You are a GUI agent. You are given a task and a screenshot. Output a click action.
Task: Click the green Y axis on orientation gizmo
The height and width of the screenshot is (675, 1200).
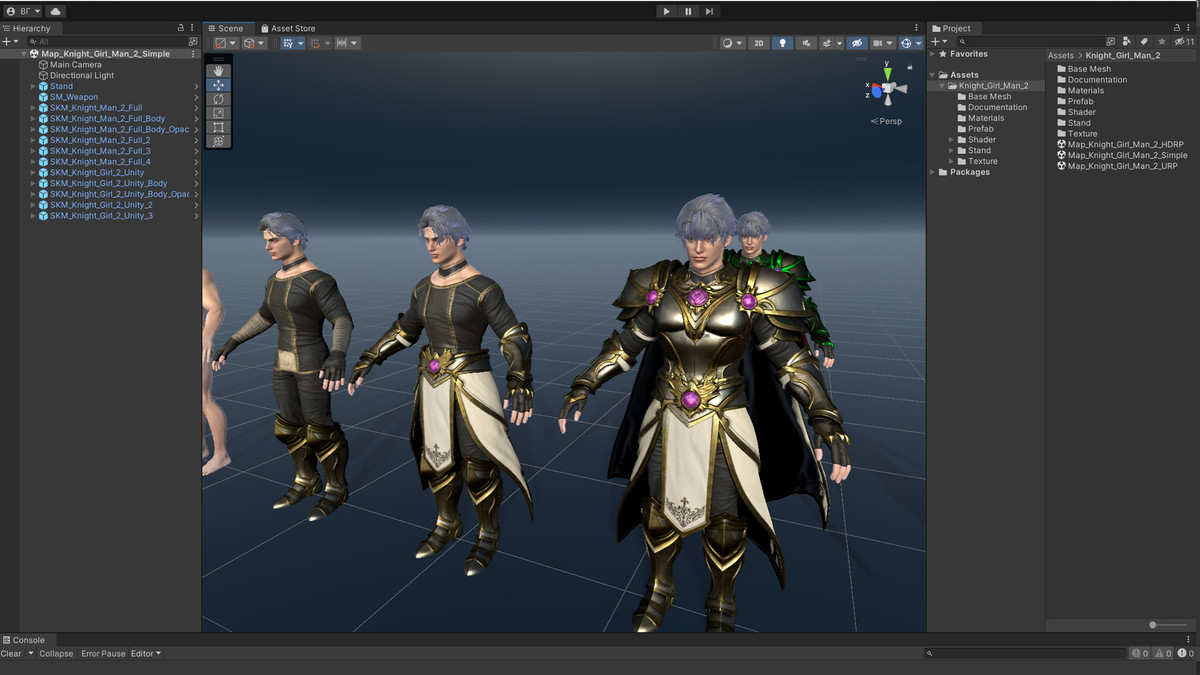pyautogui.click(x=887, y=73)
